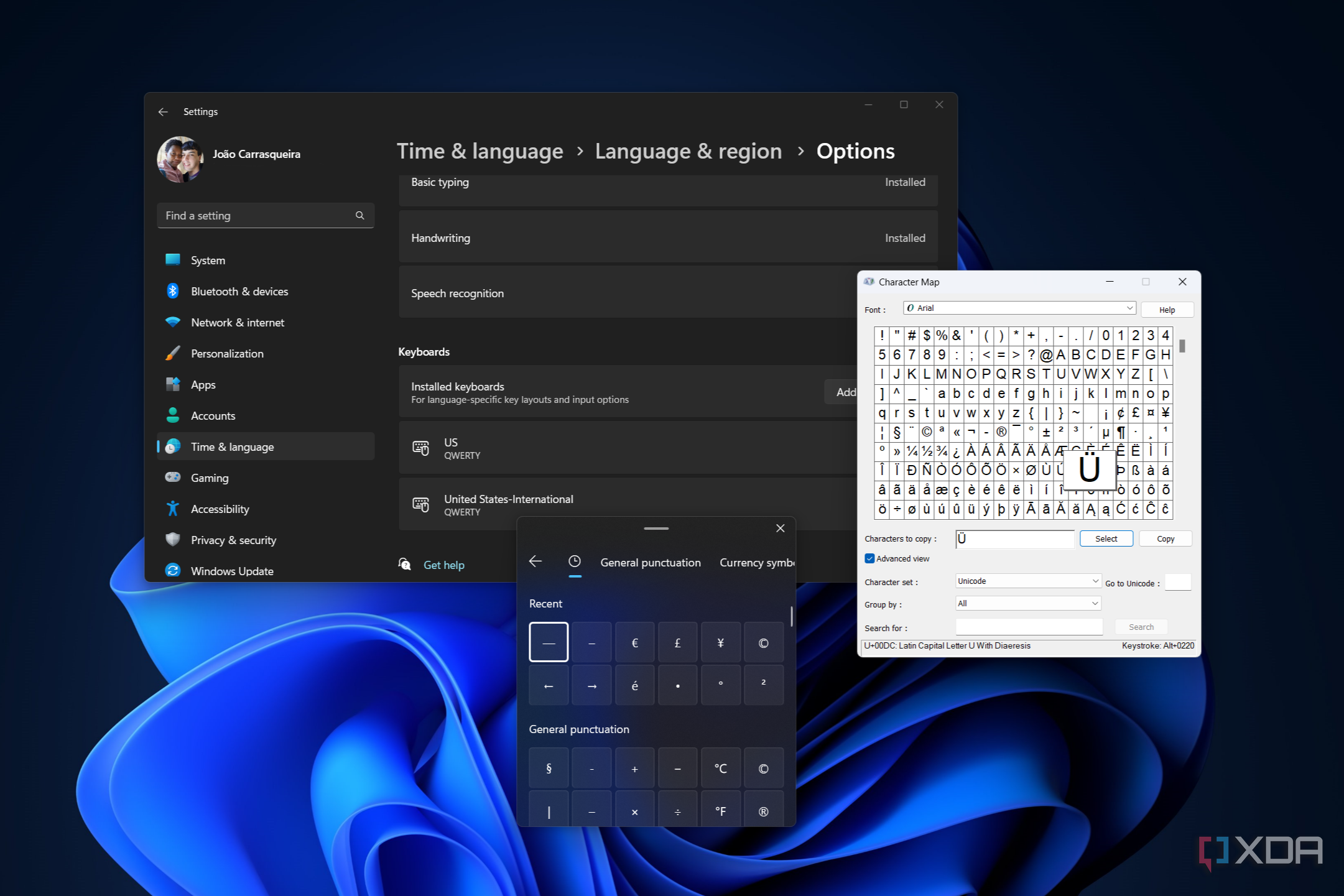Image resolution: width=1344 pixels, height=896 pixels.
Task: Open the Font dropdown showing Arial
Action: click(x=1019, y=308)
